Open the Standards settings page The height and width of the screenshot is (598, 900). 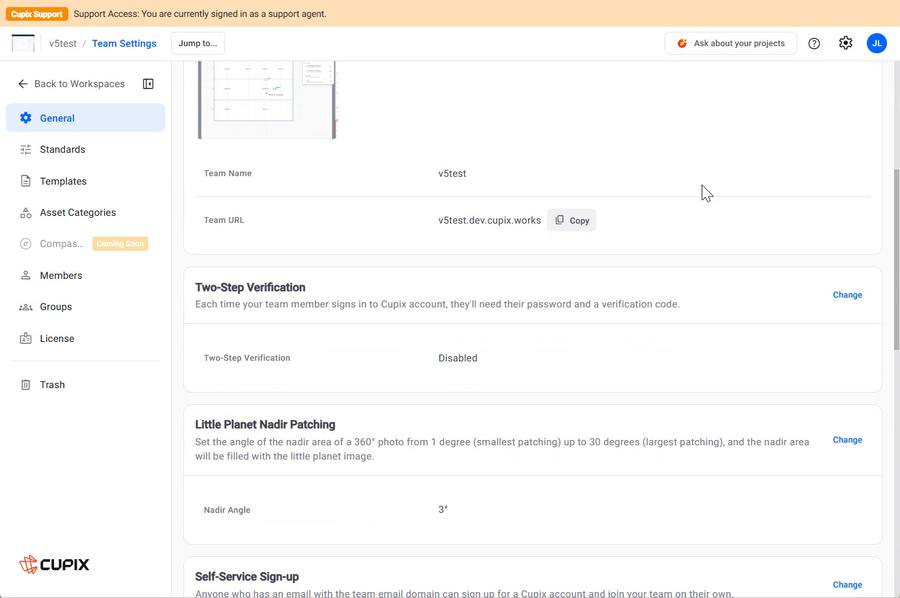coord(86,149)
